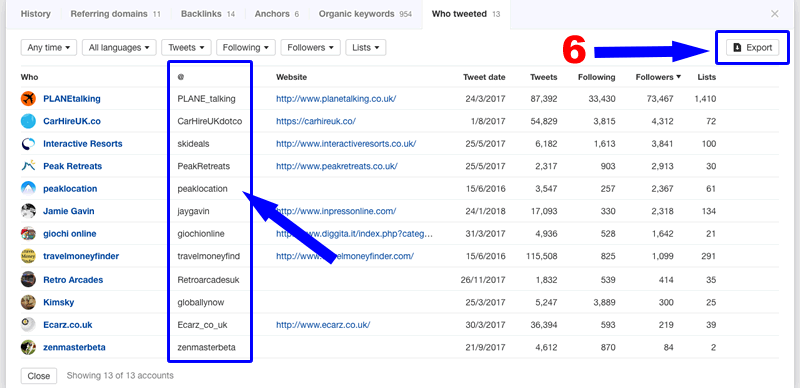Switch to the History tab
800x388 pixels.
[36, 14]
